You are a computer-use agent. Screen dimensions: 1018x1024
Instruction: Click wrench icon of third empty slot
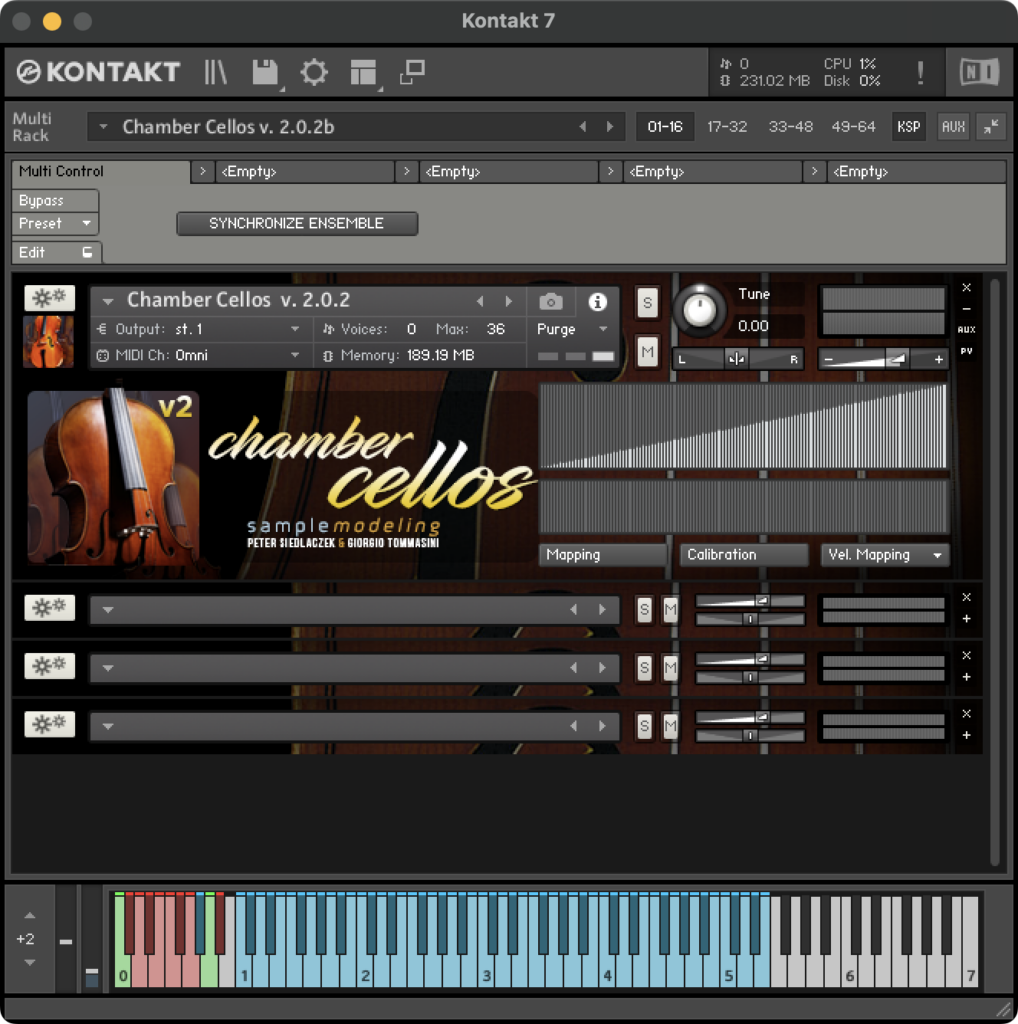point(50,724)
